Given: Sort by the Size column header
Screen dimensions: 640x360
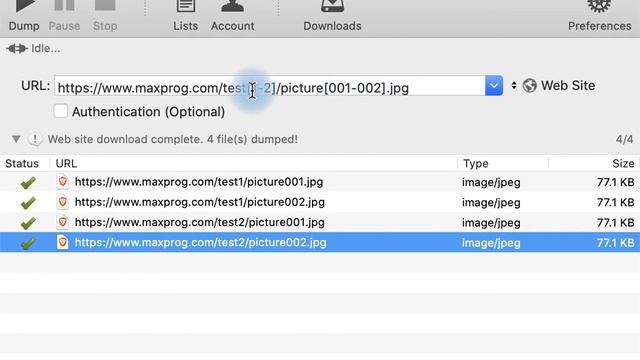Looking at the screenshot, I should click(623, 164).
